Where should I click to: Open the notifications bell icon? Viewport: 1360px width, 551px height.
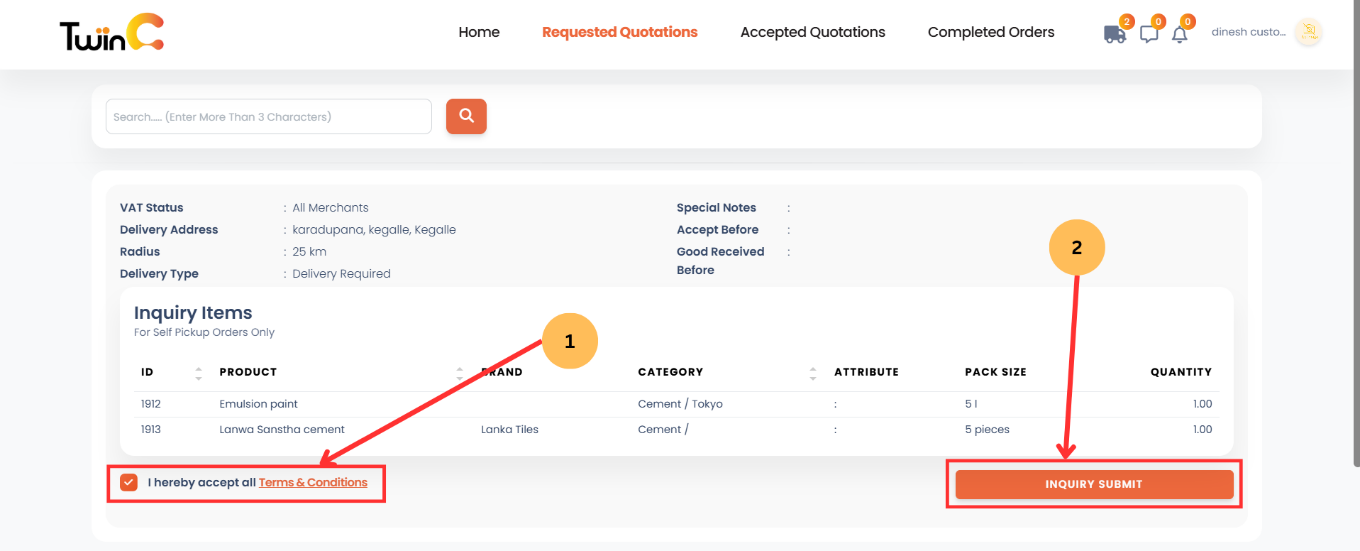(x=1179, y=34)
